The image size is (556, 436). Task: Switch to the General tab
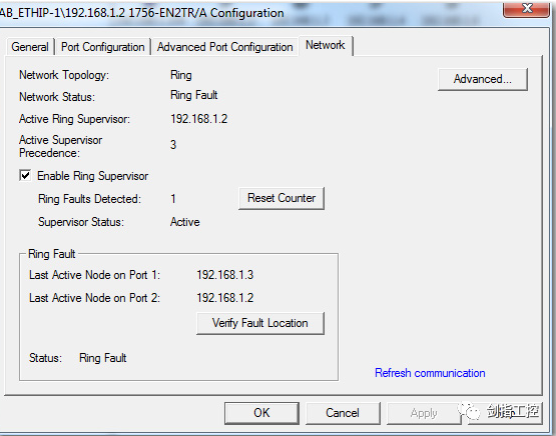coord(30,47)
